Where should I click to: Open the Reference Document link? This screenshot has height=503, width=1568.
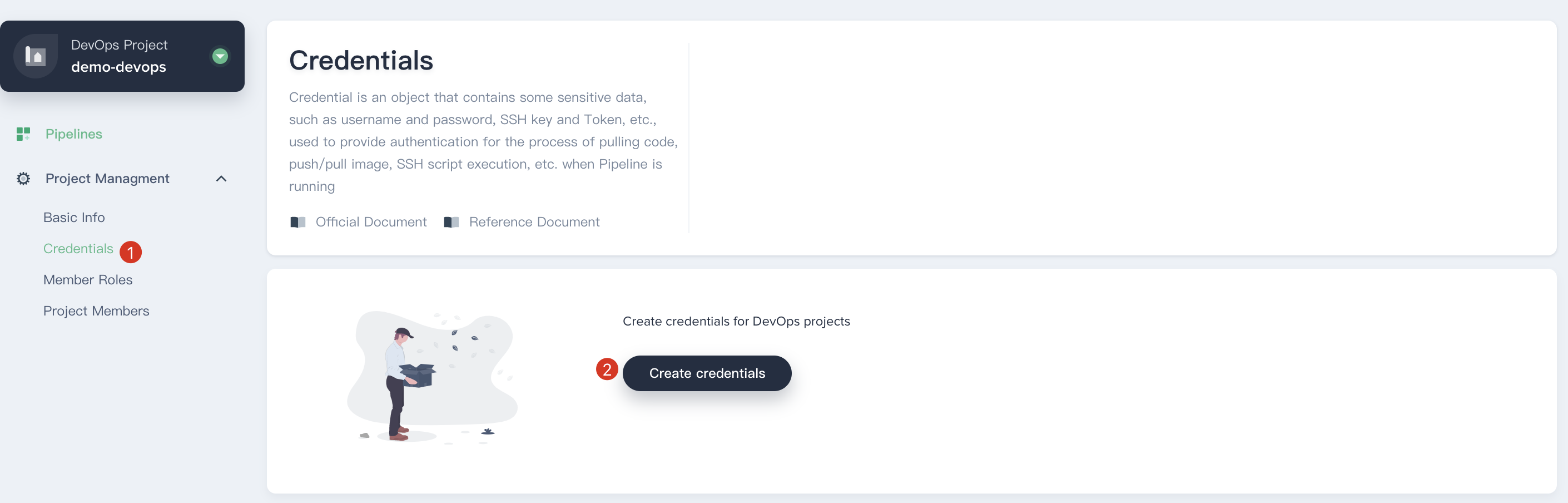(534, 222)
